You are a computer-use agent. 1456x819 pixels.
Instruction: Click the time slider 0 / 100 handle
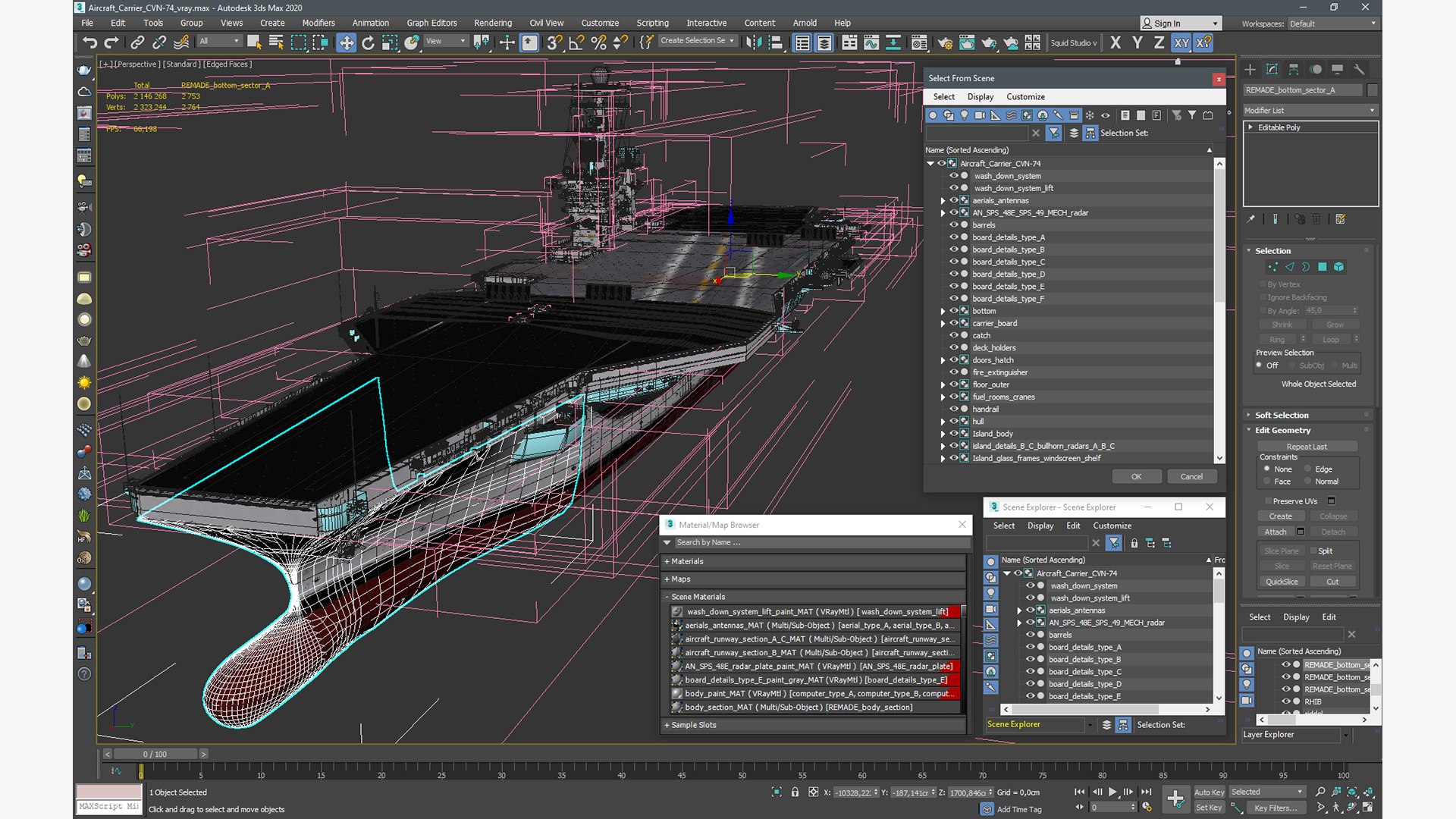pos(155,755)
